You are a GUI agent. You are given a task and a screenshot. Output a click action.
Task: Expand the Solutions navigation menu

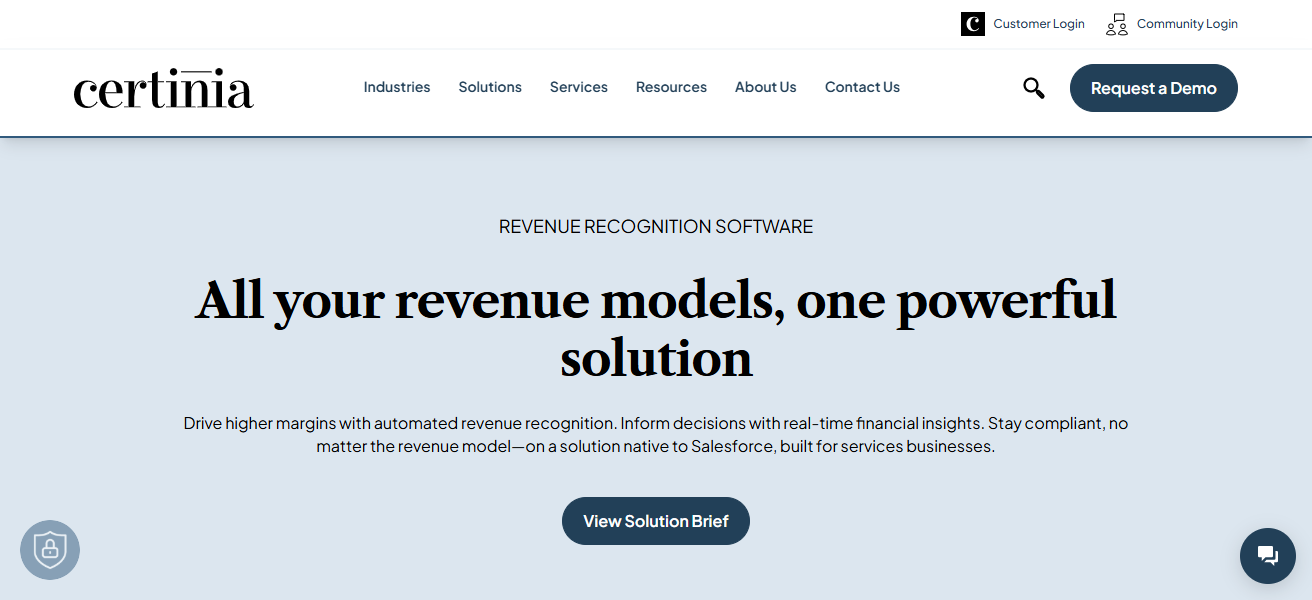[x=489, y=87]
